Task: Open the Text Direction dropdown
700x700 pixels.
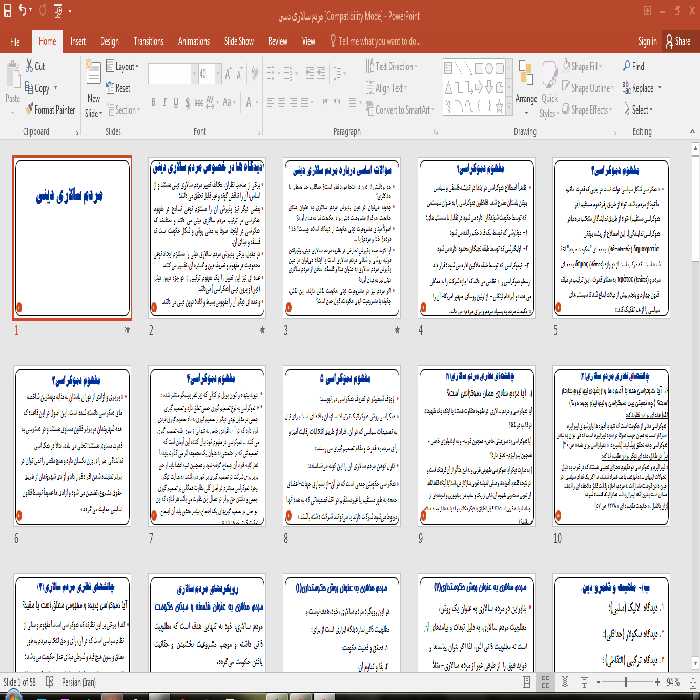Action: (x=391, y=66)
